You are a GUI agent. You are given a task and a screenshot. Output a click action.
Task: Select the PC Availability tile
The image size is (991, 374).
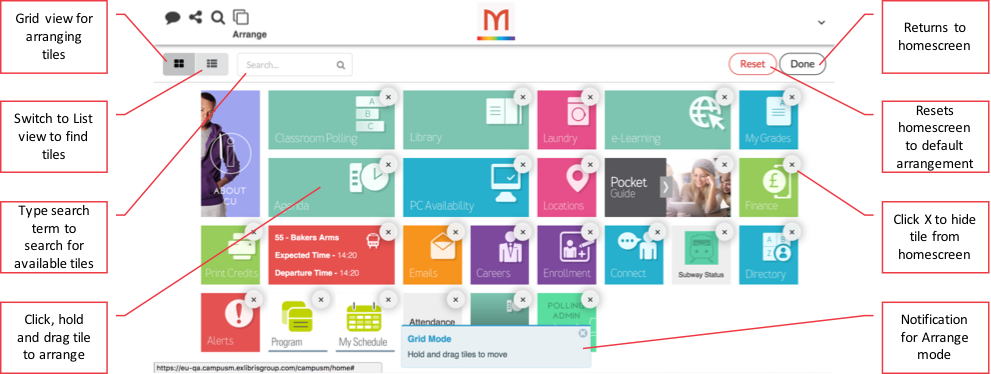(x=466, y=188)
